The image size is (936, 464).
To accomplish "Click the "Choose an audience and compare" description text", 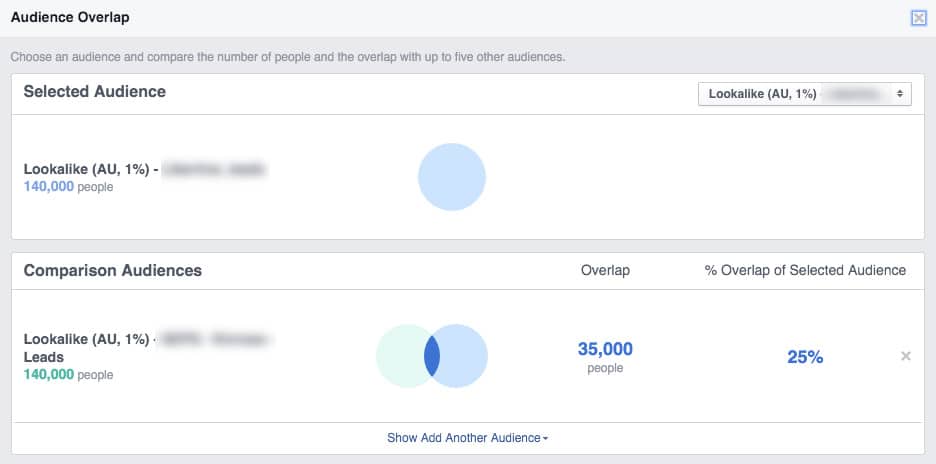I will tap(288, 58).
